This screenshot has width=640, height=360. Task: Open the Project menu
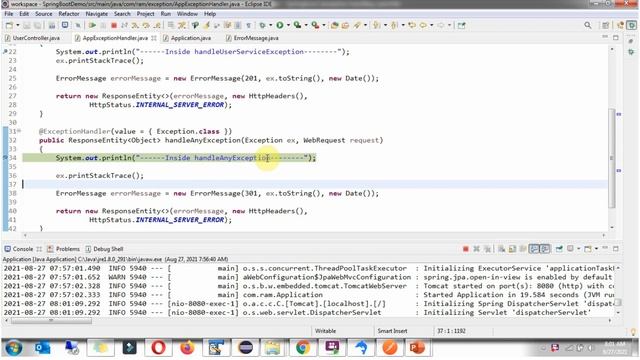(x=145, y=14)
